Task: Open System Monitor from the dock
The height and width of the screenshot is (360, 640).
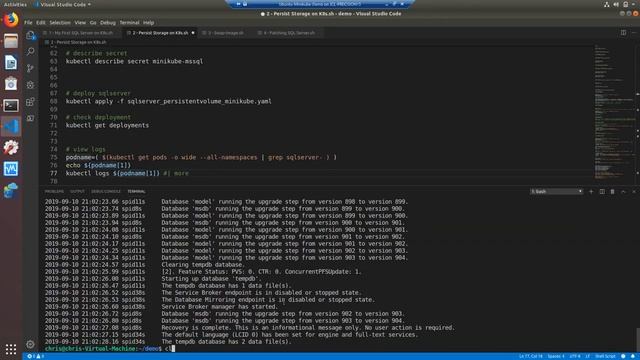Action: point(11,169)
